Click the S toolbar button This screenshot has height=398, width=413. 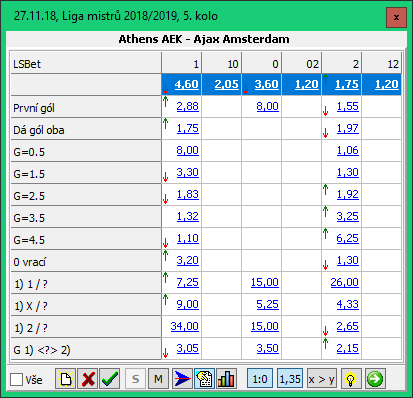coord(135,379)
